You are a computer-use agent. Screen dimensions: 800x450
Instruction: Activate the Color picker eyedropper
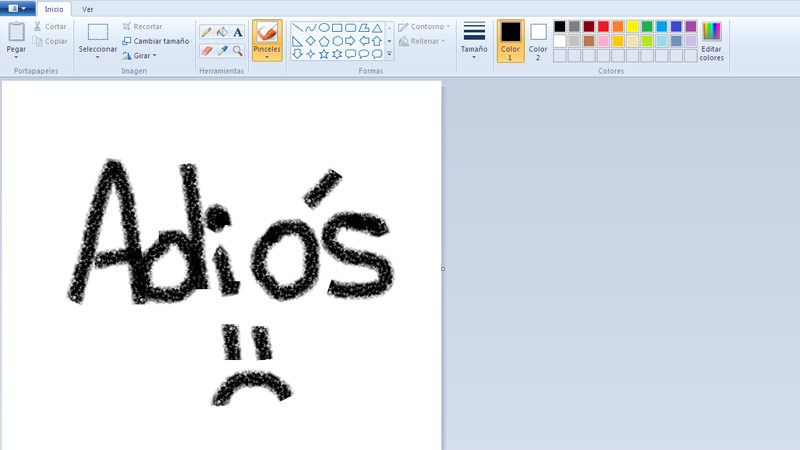click(x=222, y=50)
